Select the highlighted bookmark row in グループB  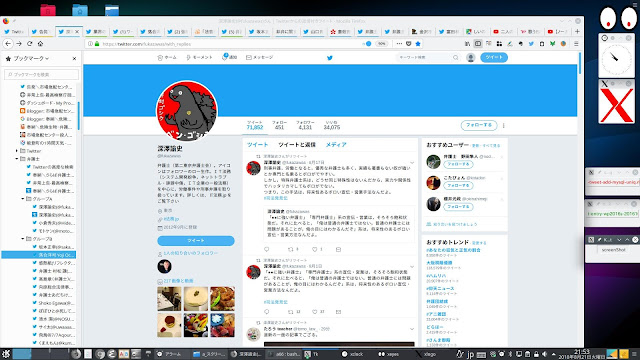39,255
